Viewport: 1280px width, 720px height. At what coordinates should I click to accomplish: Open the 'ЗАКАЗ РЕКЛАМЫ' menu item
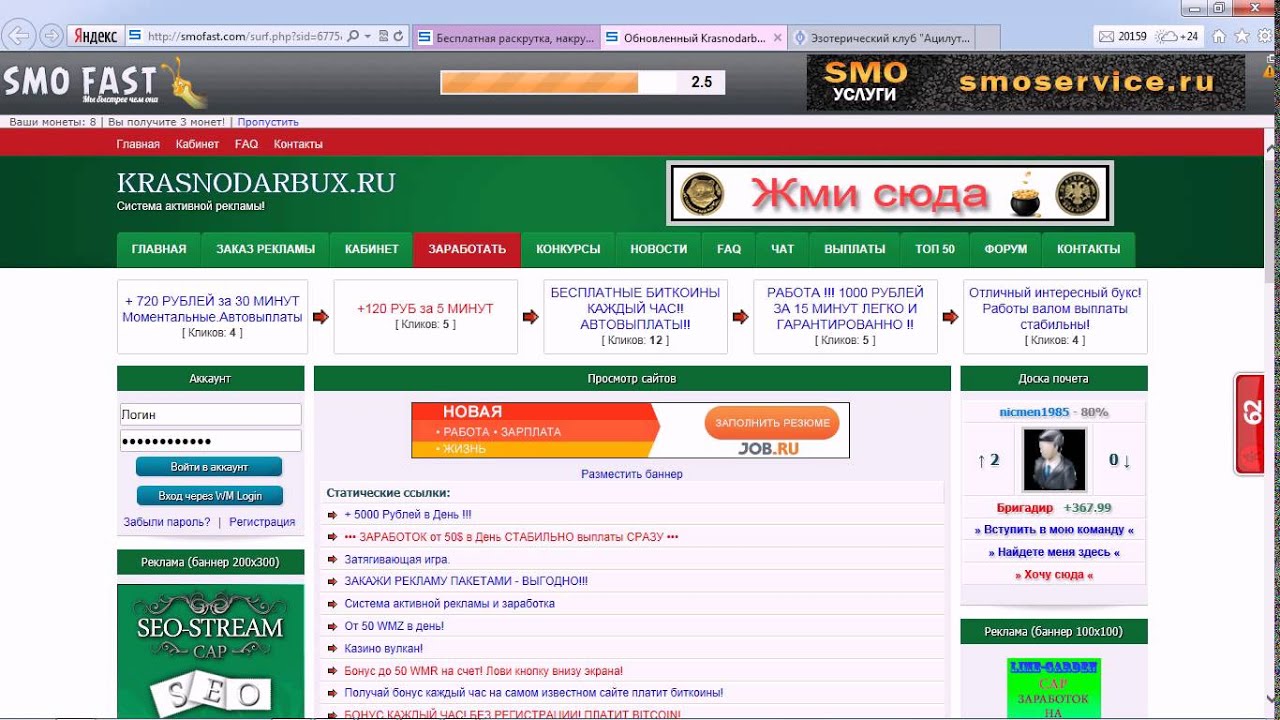tap(266, 250)
